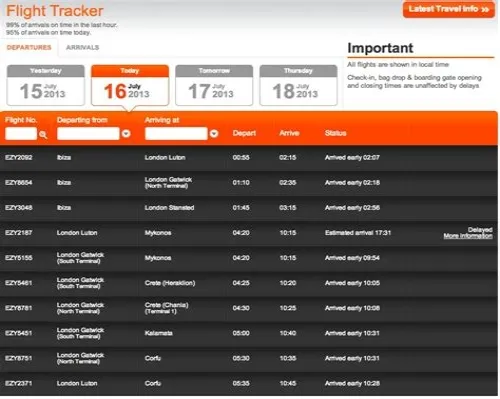Click the flight number search magnifier icon
Viewport: 500px width, 399px height.
click(43, 134)
